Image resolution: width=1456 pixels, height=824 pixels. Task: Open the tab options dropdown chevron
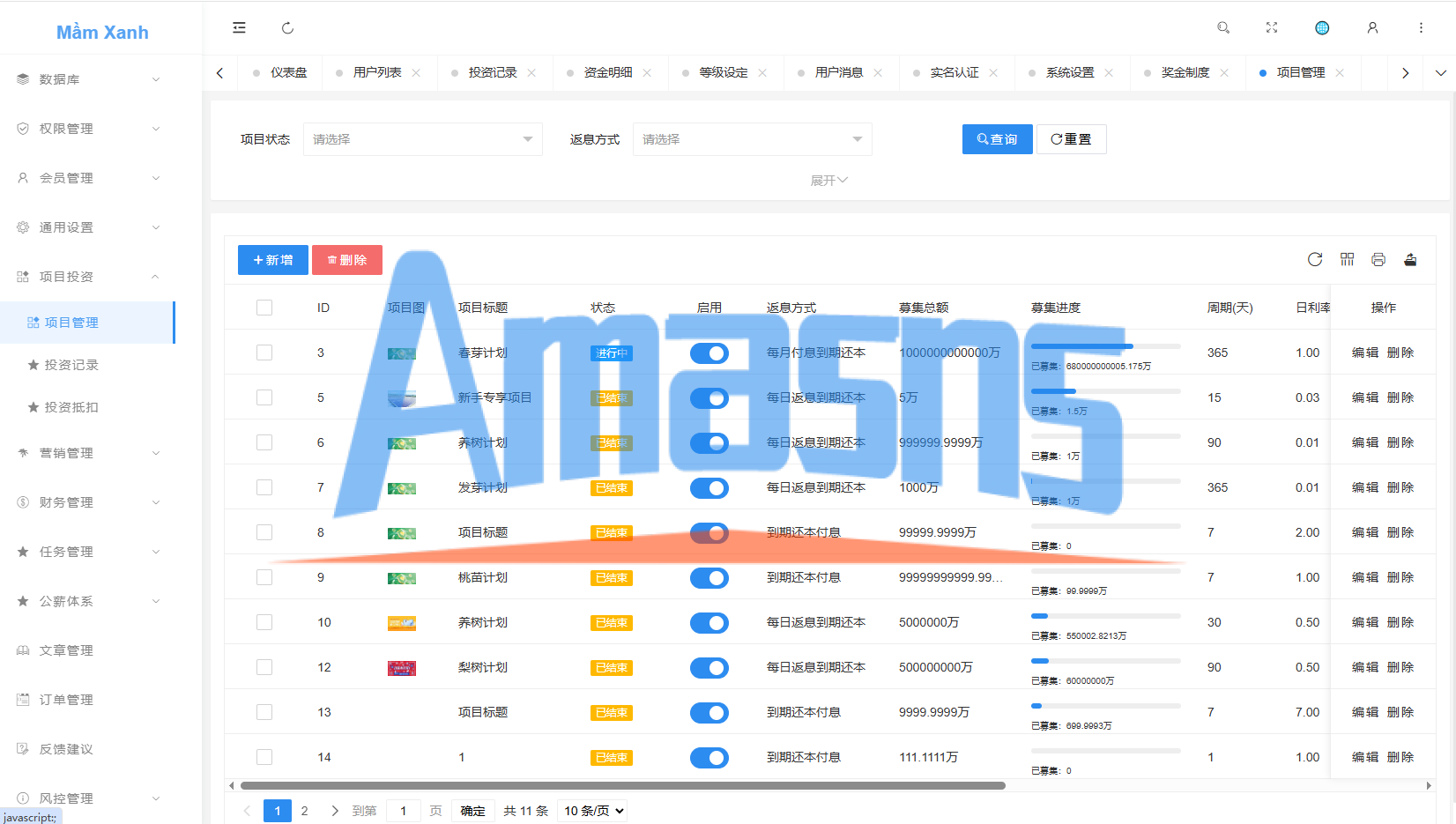[x=1440, y=73]
